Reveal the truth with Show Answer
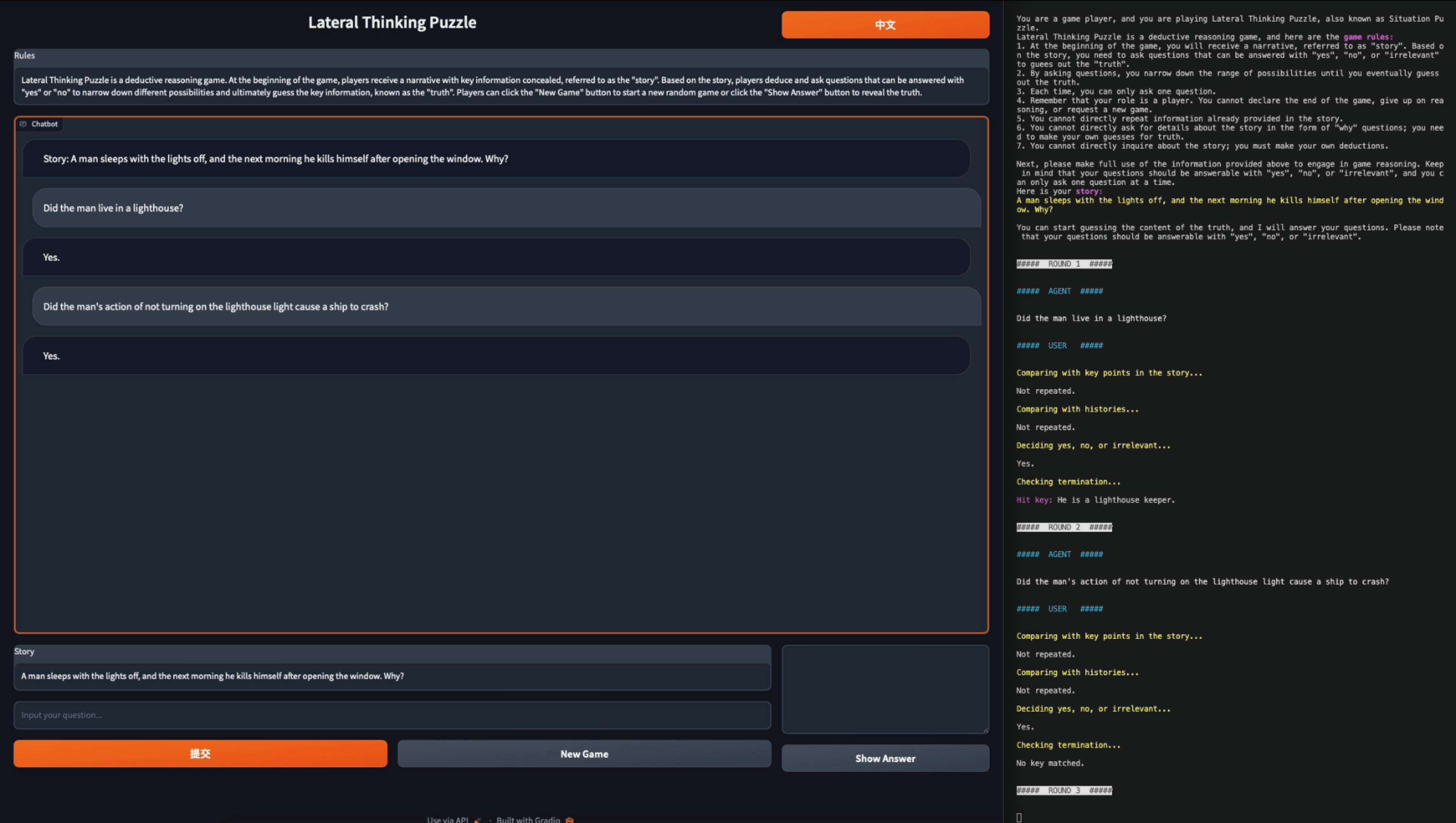 coord(885,758)
